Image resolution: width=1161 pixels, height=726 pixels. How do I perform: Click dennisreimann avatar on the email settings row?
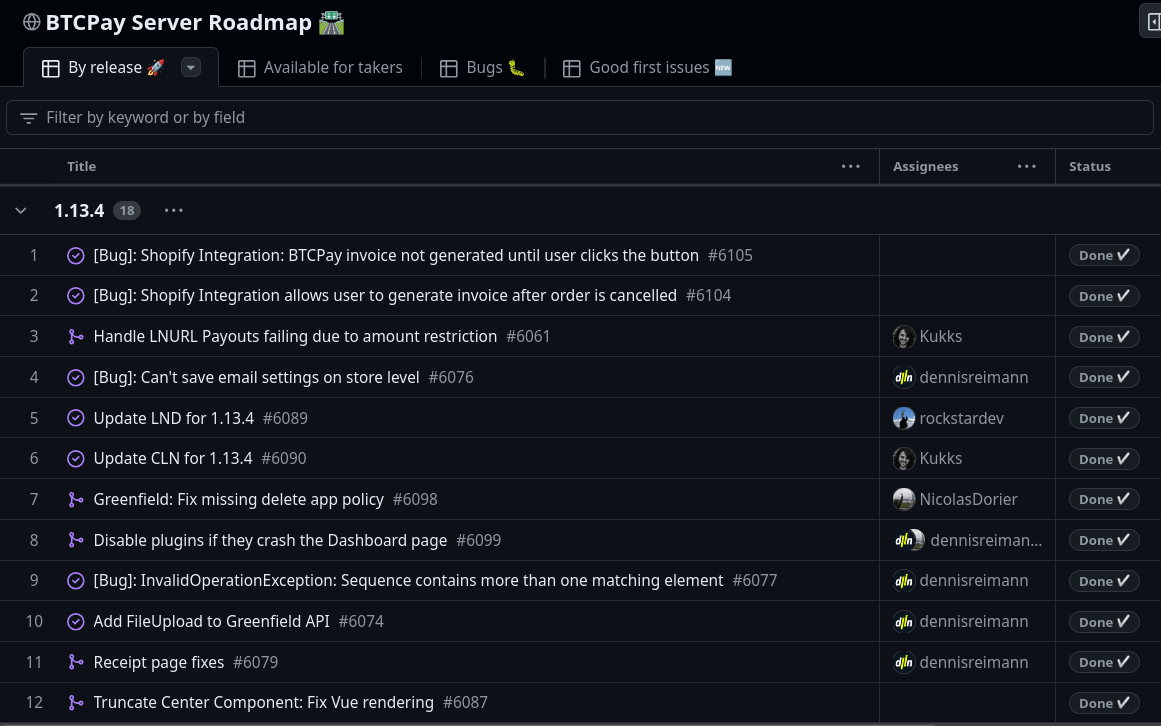(x=903, y=377)
